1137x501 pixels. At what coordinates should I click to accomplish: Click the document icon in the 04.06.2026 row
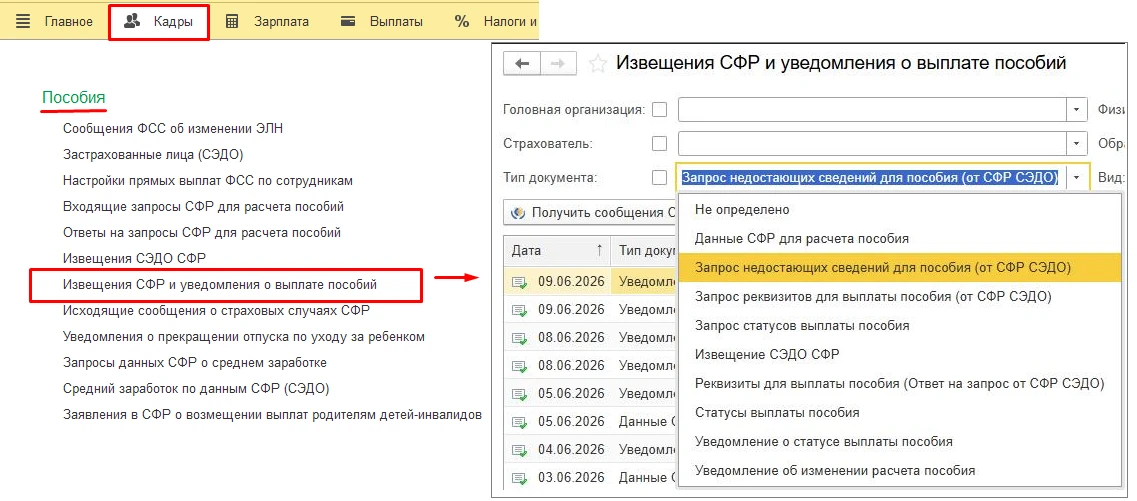coord(519,450)
